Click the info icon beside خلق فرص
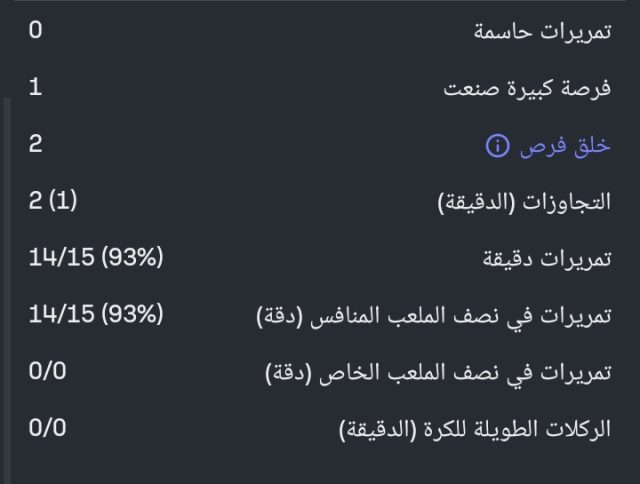Screen dimensions: 640x484 tap(497, 146)
